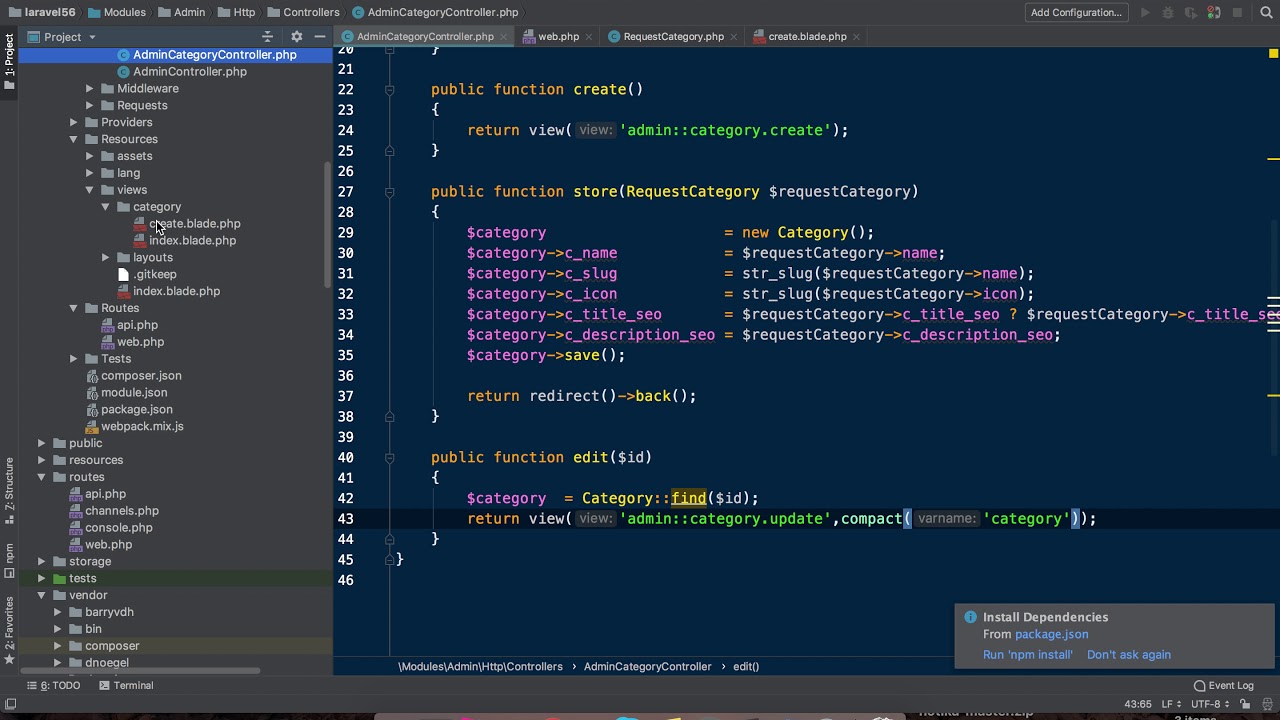Open webpack.mix.js in the project tree
1280x720 pixels.
click(x=142, y=426)
